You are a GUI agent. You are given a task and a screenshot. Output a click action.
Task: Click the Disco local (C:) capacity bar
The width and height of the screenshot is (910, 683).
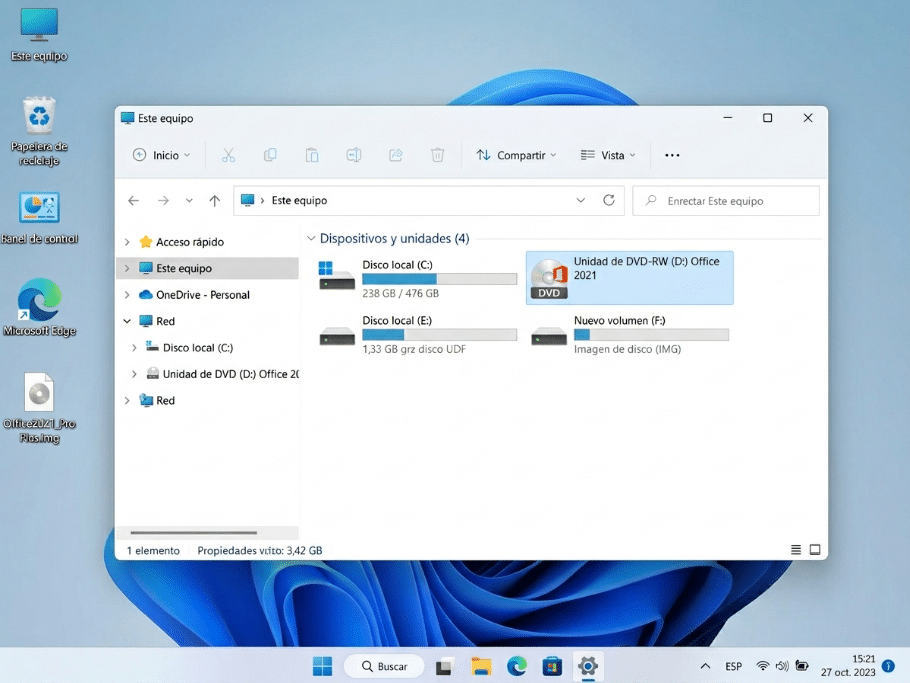pyautogui.click(x=439, y=278)
